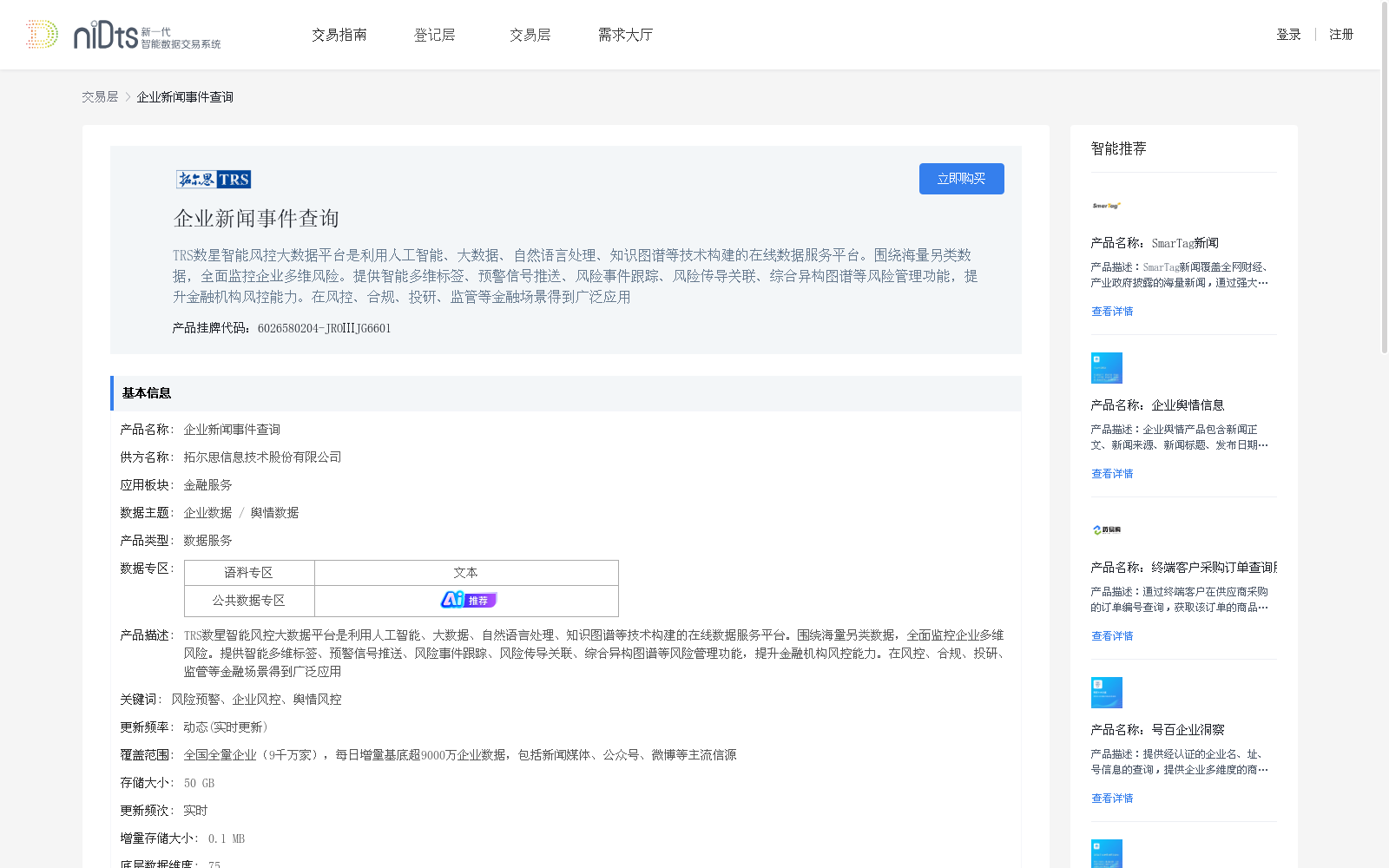The width and height of the screenshot is (1389, 868).
Task: Open the SmarTag product logo thumbnail
Action: click(x=1107, y=206)
